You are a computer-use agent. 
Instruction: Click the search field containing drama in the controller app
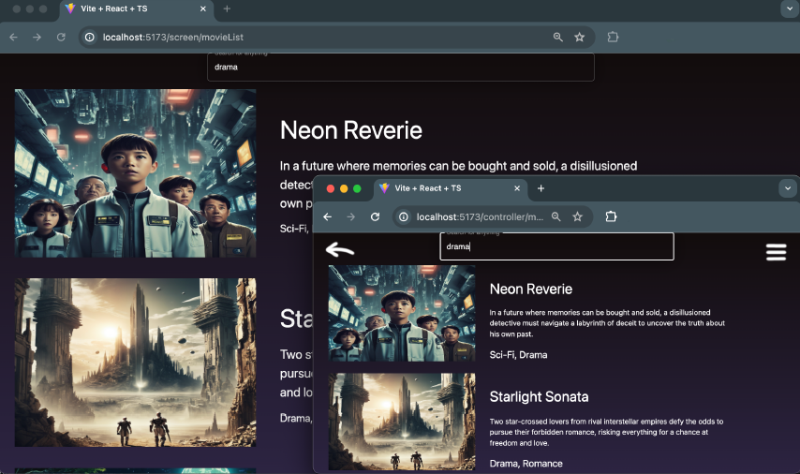point(556,246)
